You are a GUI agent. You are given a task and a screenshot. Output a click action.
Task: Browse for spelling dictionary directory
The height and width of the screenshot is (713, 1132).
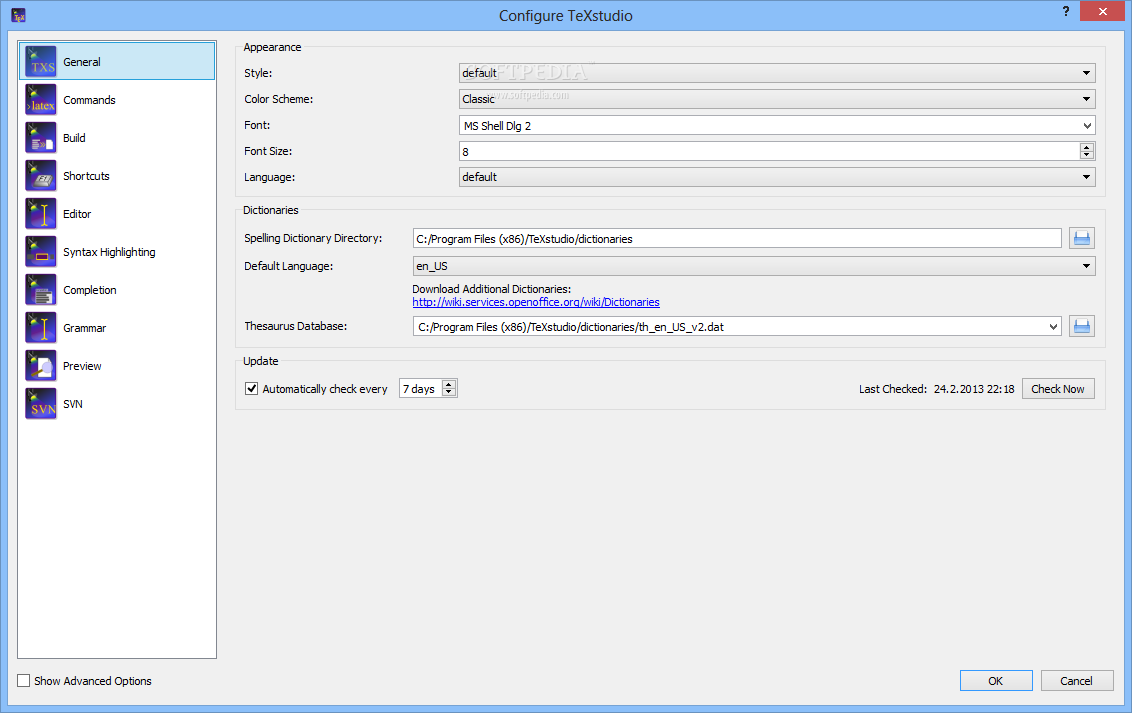(x=1081, y=238)
